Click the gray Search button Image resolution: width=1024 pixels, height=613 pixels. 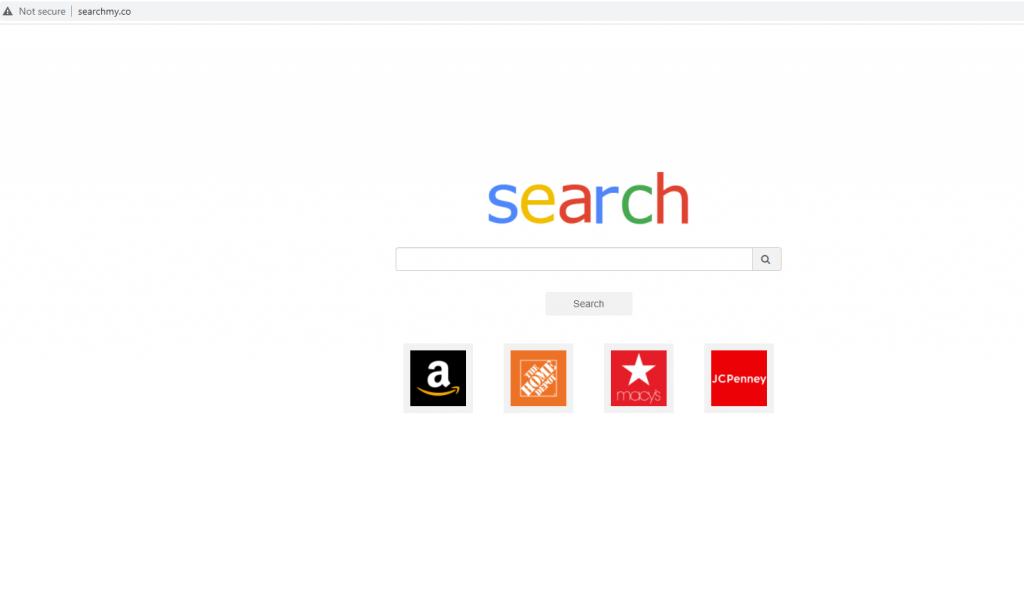pyautogui.click(x=588, y=304)
